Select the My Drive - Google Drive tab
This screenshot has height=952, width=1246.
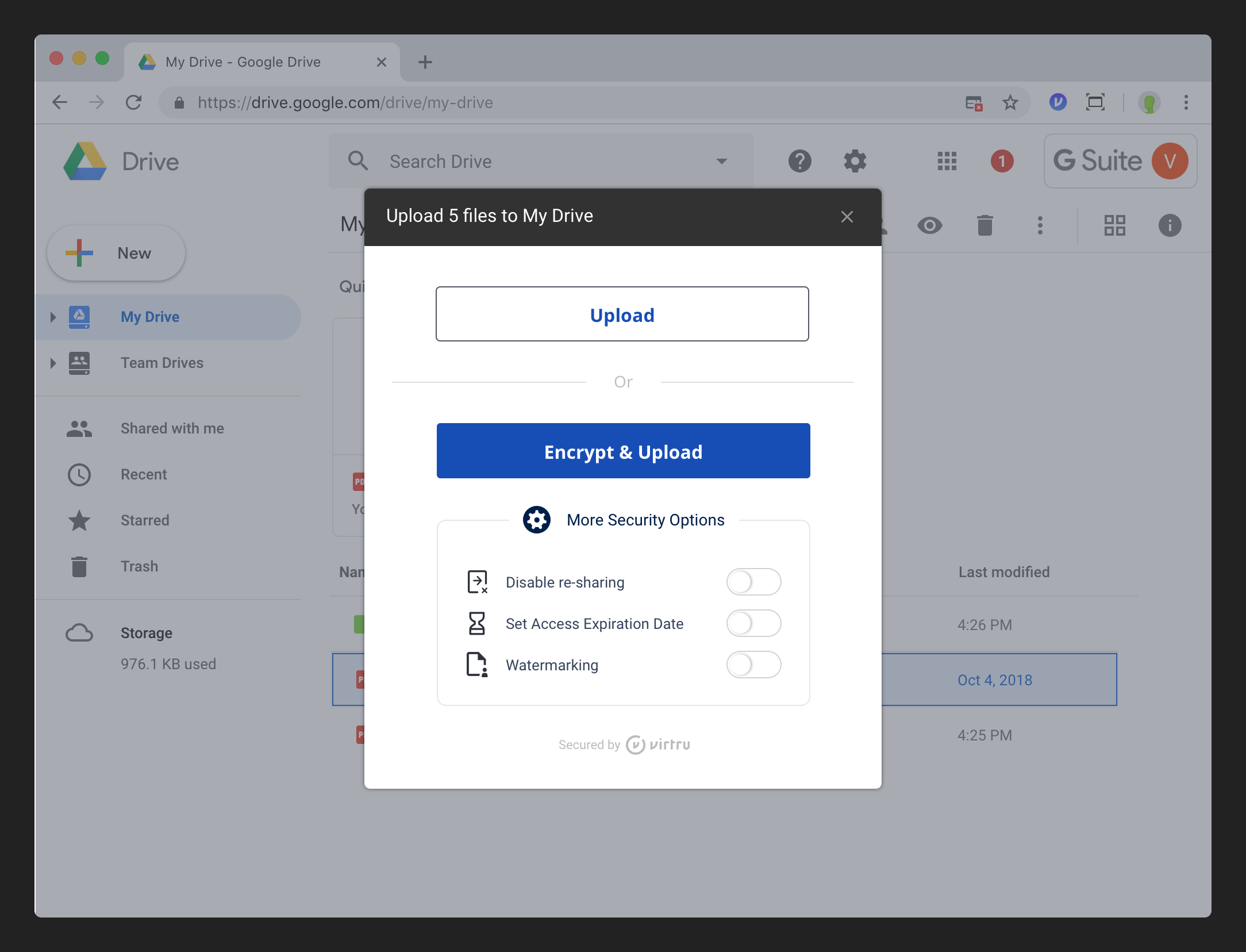tap(262, 62)
